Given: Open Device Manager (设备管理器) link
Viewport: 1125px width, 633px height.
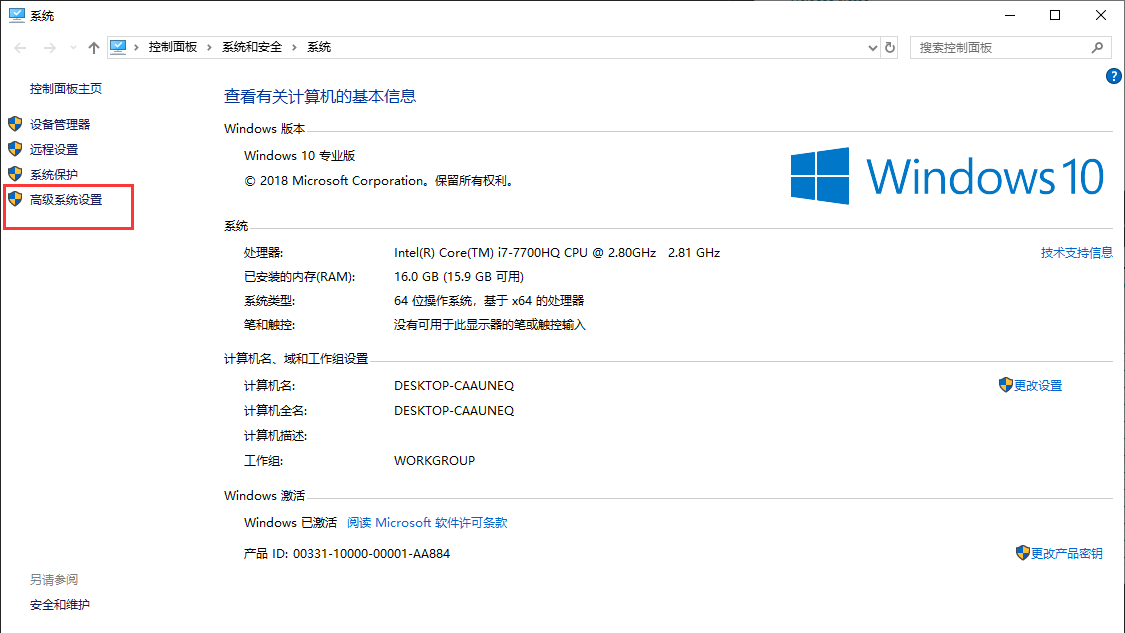Looking at the screenshot, I should [60, 124].
